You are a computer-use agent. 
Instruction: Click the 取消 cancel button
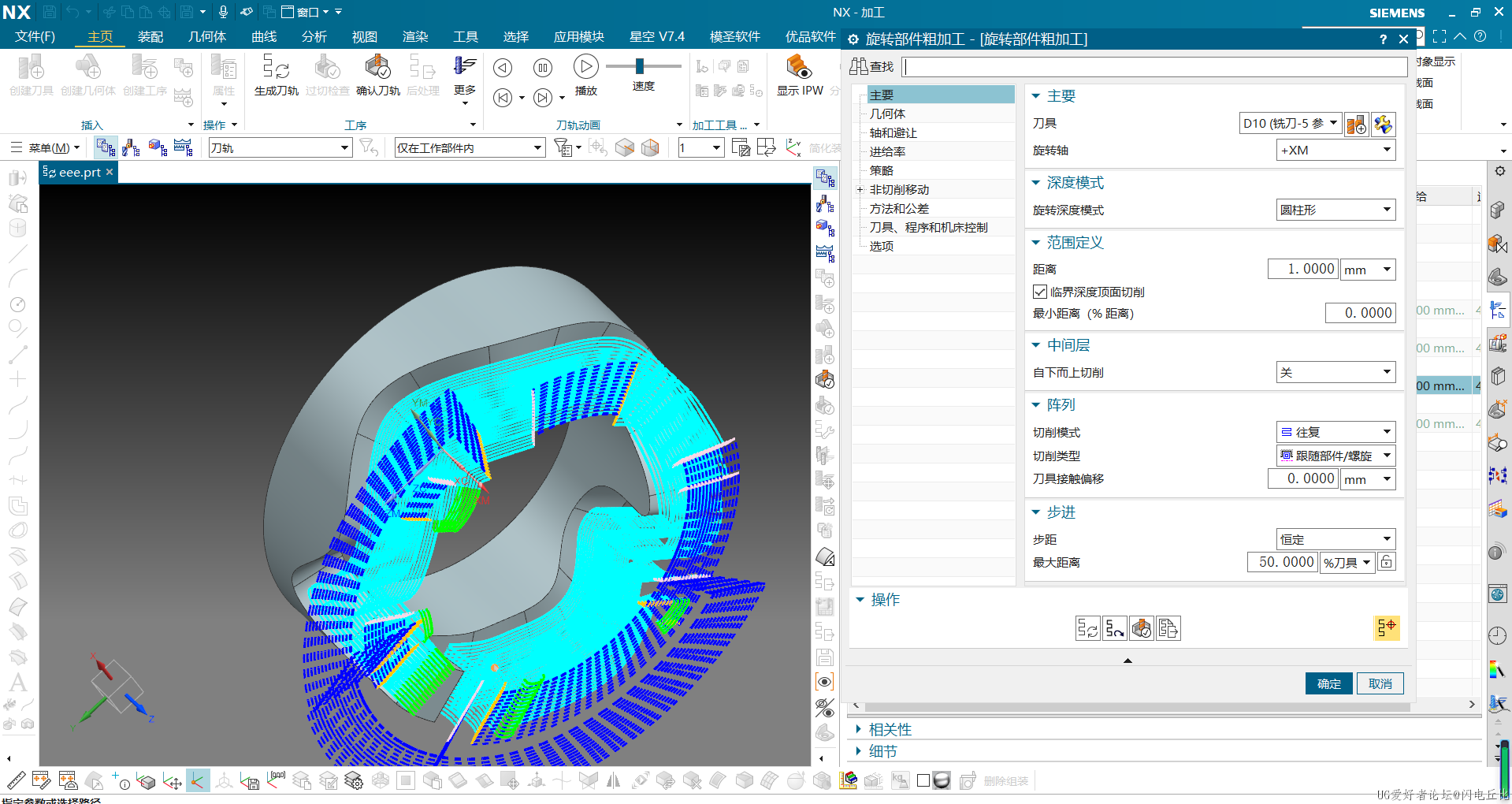click(1380, 683)
